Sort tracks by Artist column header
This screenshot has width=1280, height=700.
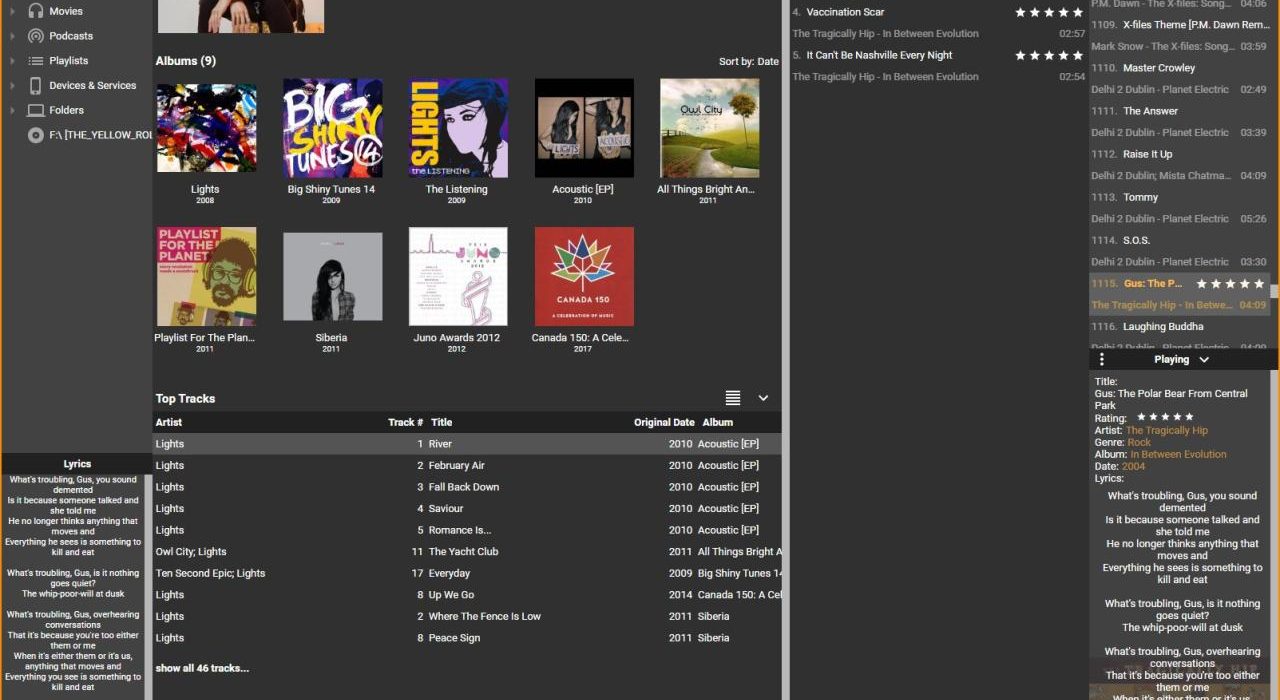pyautogui.click(x=169, y=422)
